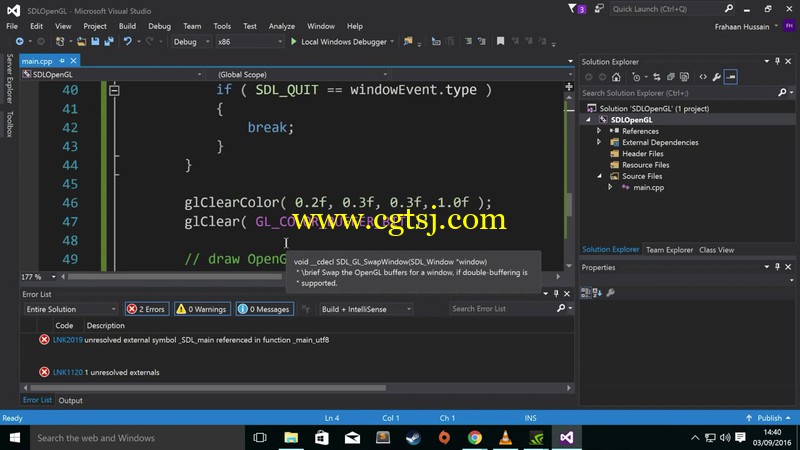Switch to the Output tab
800x450 pixels.
pyautogui.click(x=70, y=401)
